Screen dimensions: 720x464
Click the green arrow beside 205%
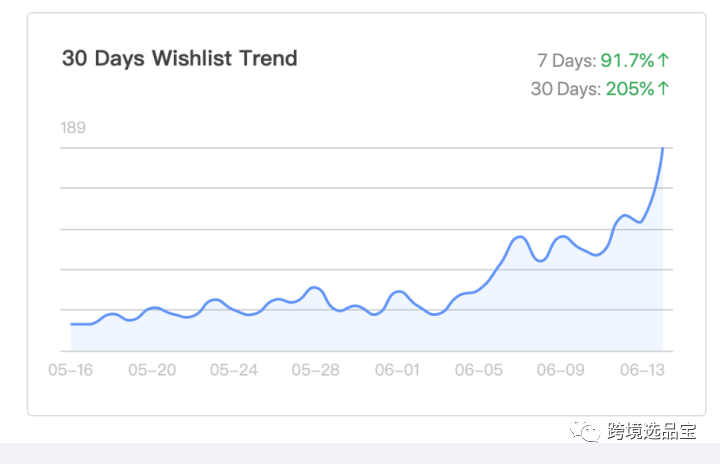pos(663,89)
